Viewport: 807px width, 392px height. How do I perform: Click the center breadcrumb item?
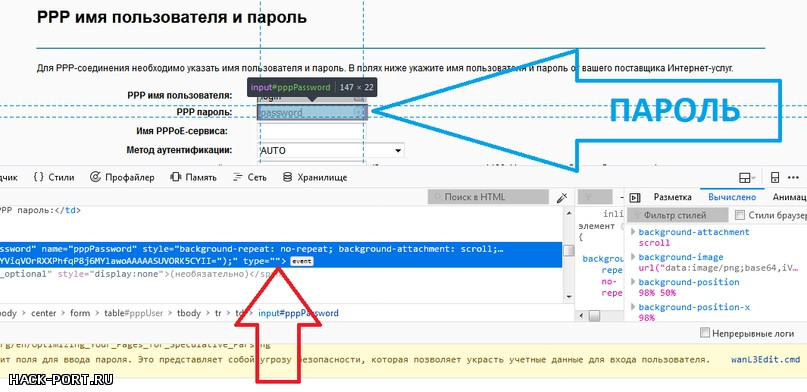click(43, 313)
